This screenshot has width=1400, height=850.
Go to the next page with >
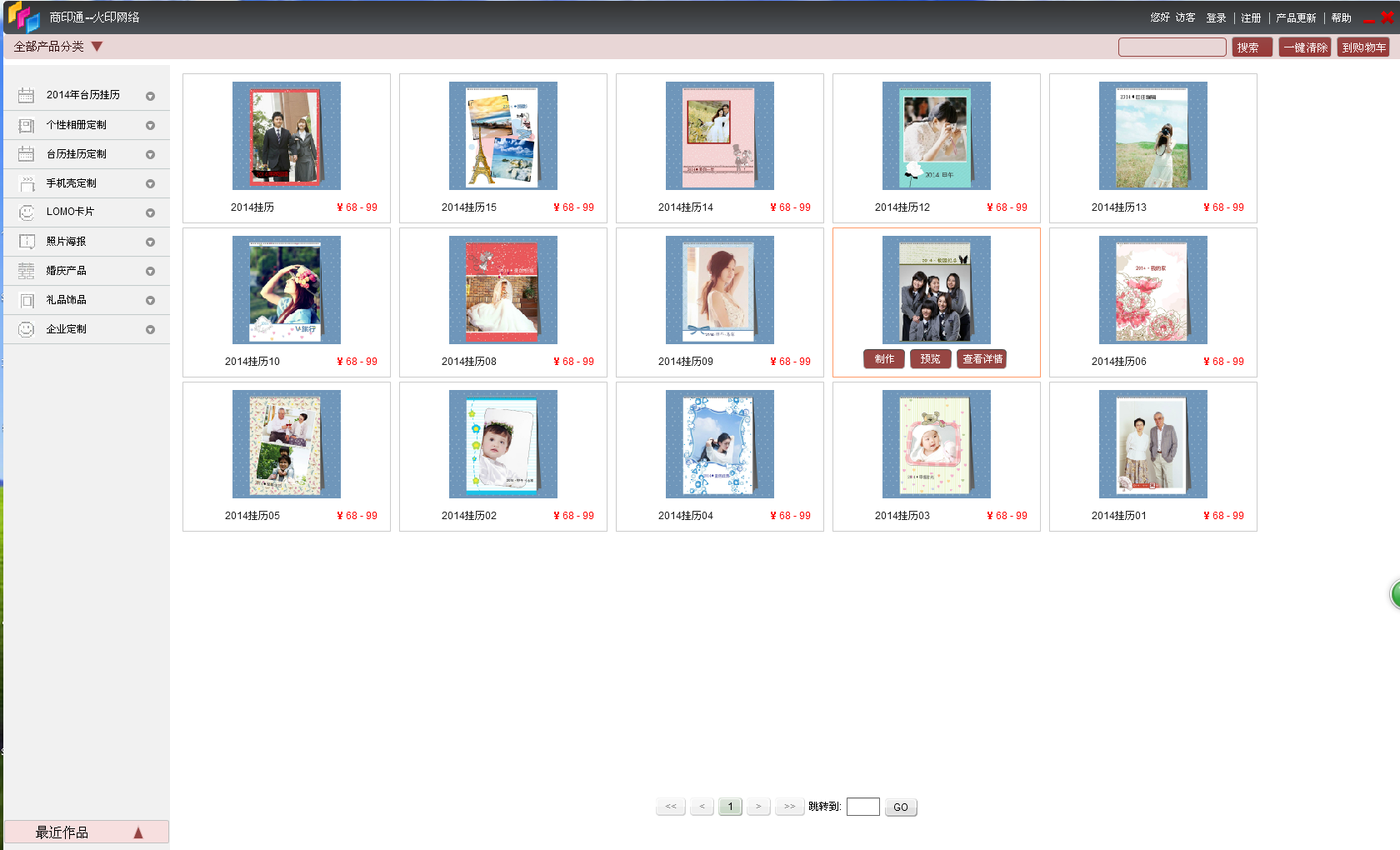(758, 807)
